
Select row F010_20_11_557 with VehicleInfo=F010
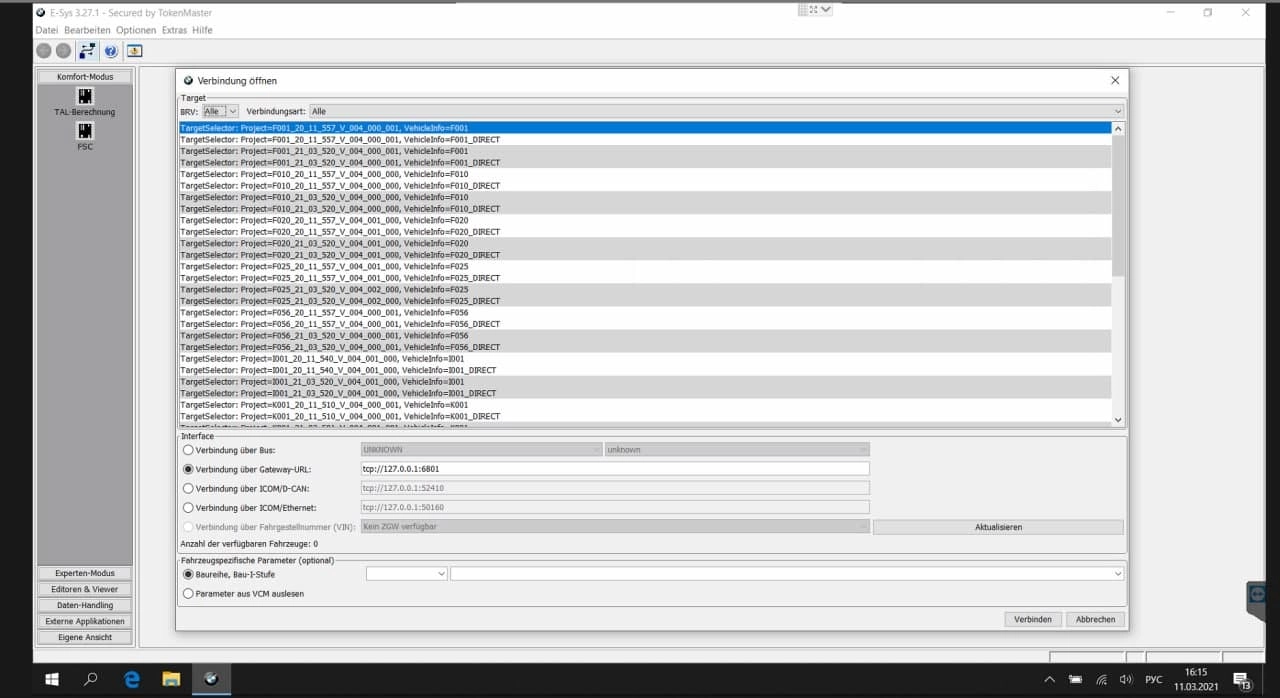(x=645, y=174)
